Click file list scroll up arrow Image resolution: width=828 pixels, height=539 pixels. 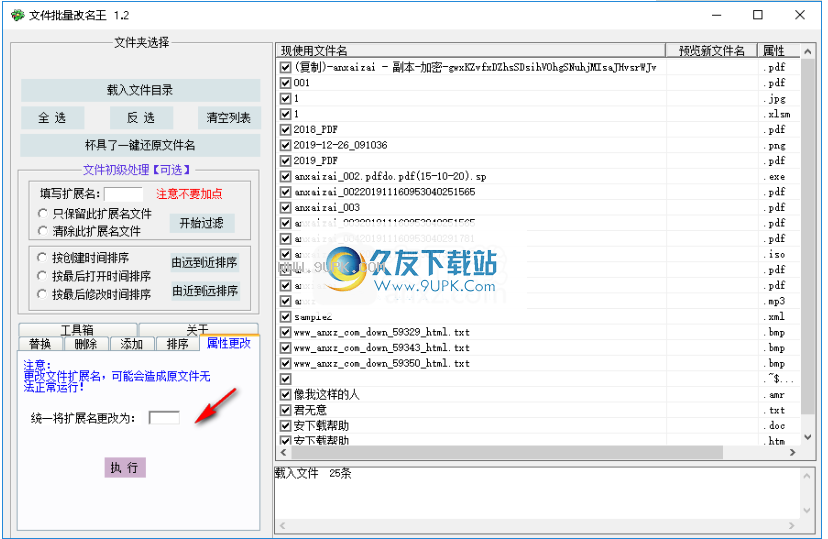(807, 51)
